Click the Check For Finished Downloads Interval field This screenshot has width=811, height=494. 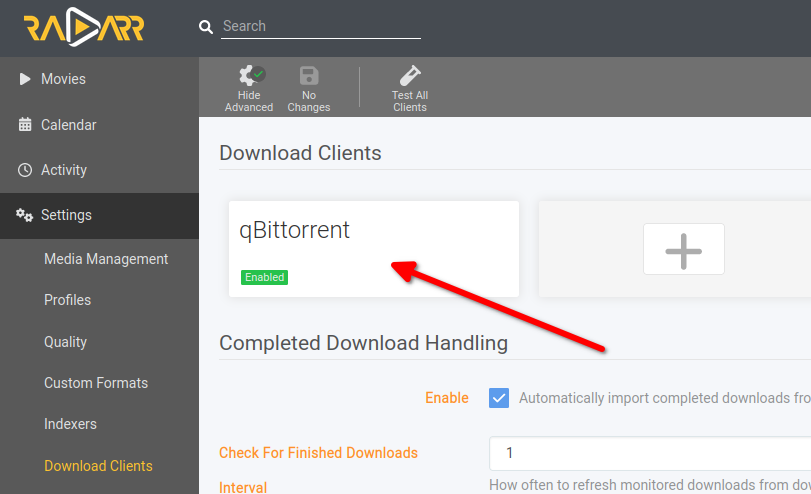pyautogui.click(x=650, y=453)
